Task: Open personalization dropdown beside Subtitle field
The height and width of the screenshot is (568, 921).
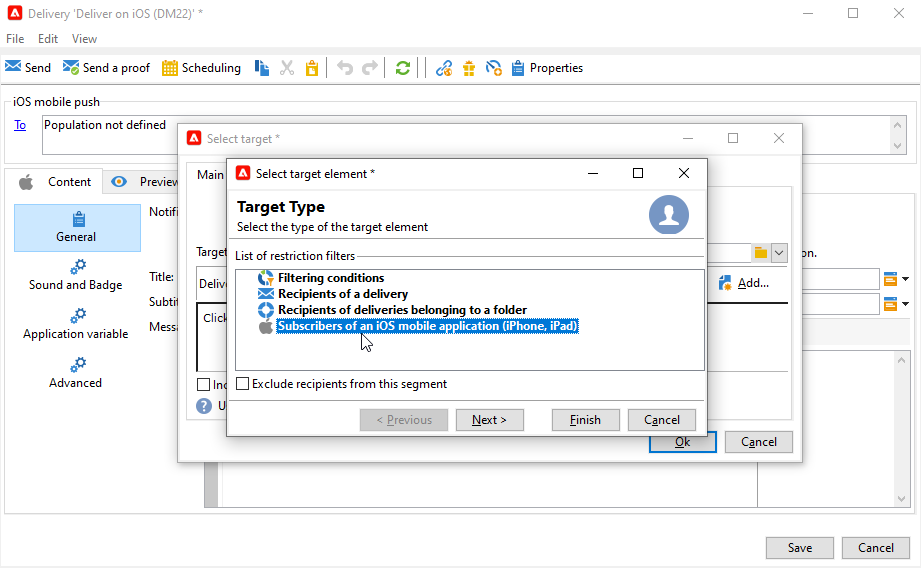Action: [x=896, y=304]
